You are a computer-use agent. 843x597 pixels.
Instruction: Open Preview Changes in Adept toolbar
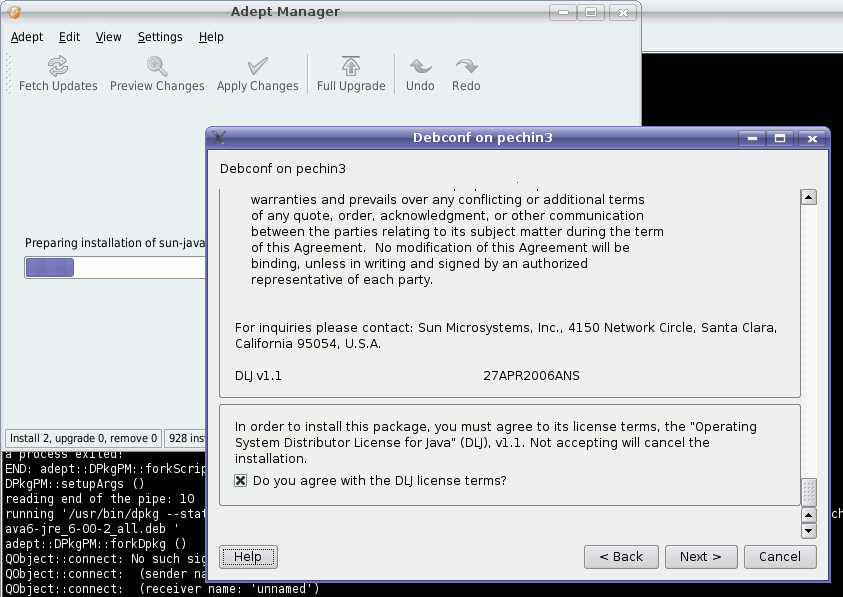tap(157, 74)
